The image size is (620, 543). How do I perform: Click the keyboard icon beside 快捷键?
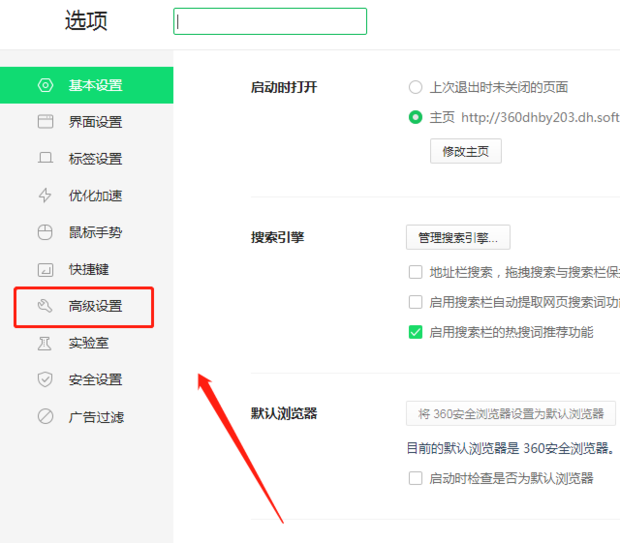click(45, 270)
